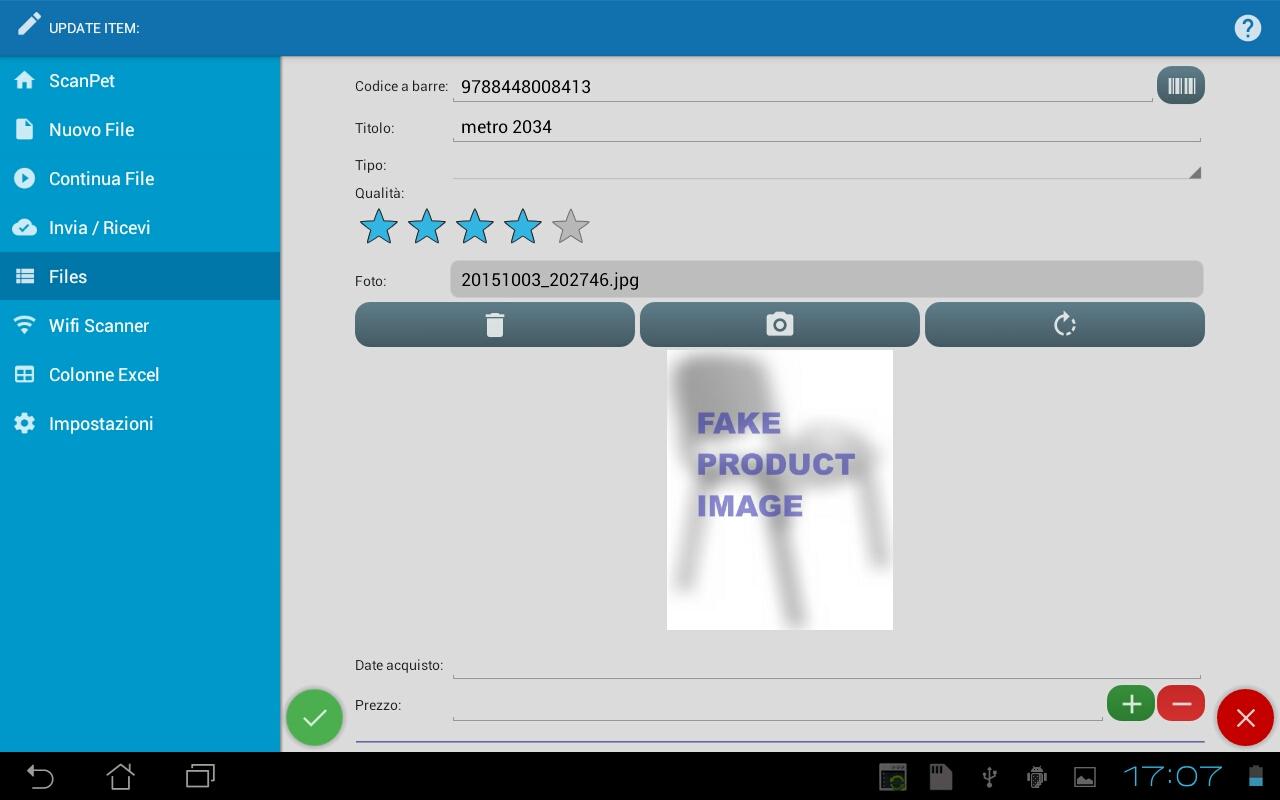Increase price with the green plus button
The height and width of the screenshot is (800, 1280).
click(1131, 704)
